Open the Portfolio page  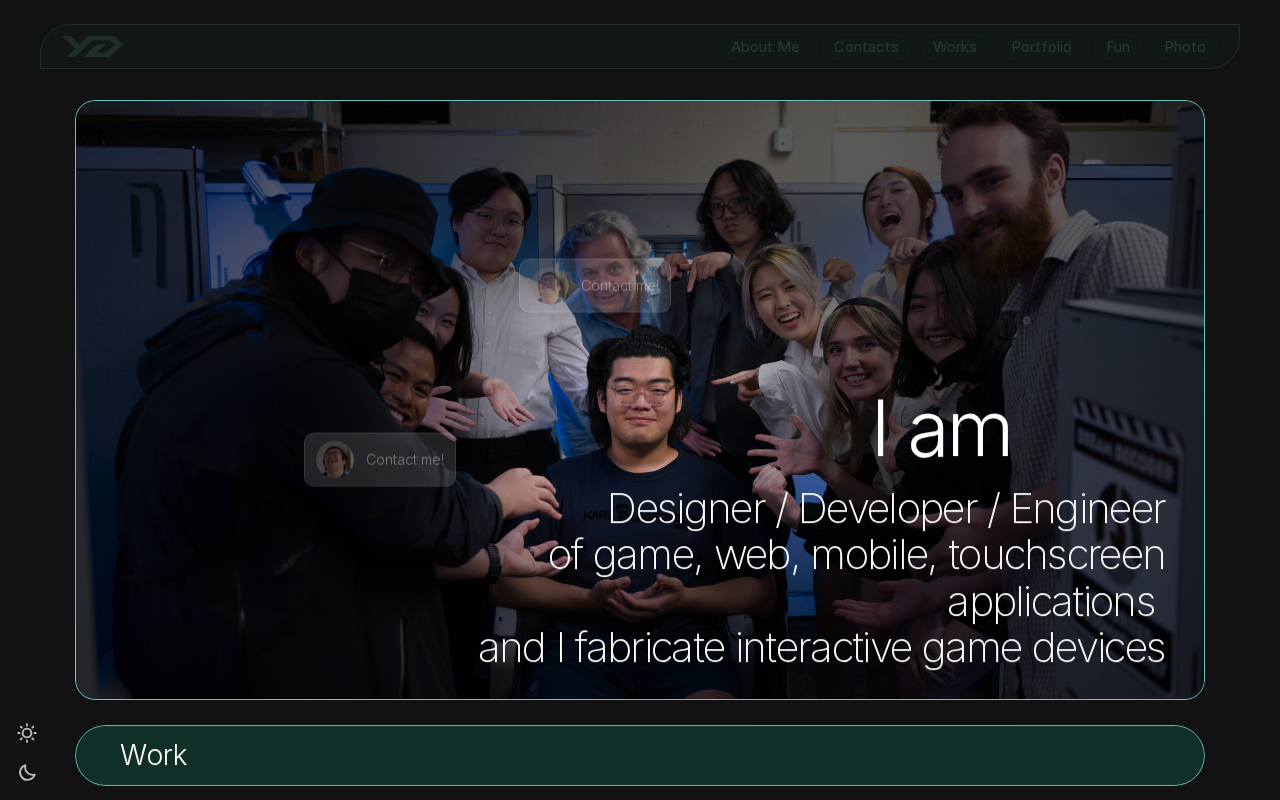coord(1041,47)
